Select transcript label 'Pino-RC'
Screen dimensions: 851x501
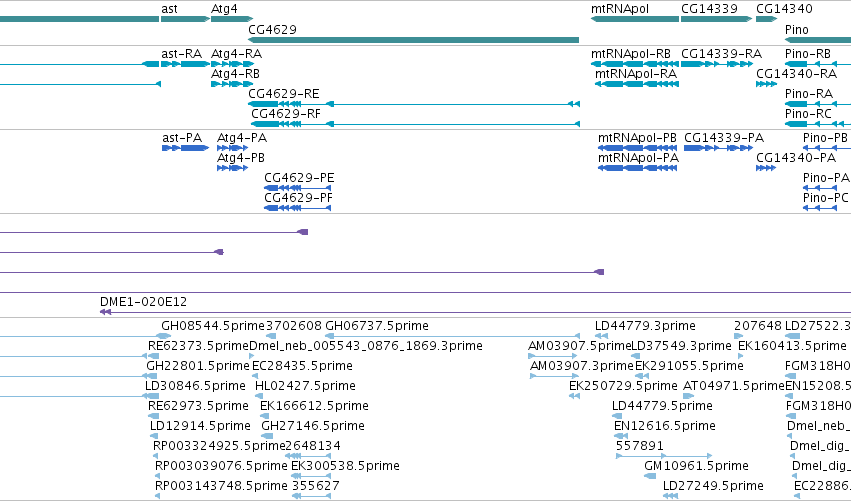click(808, 114)
